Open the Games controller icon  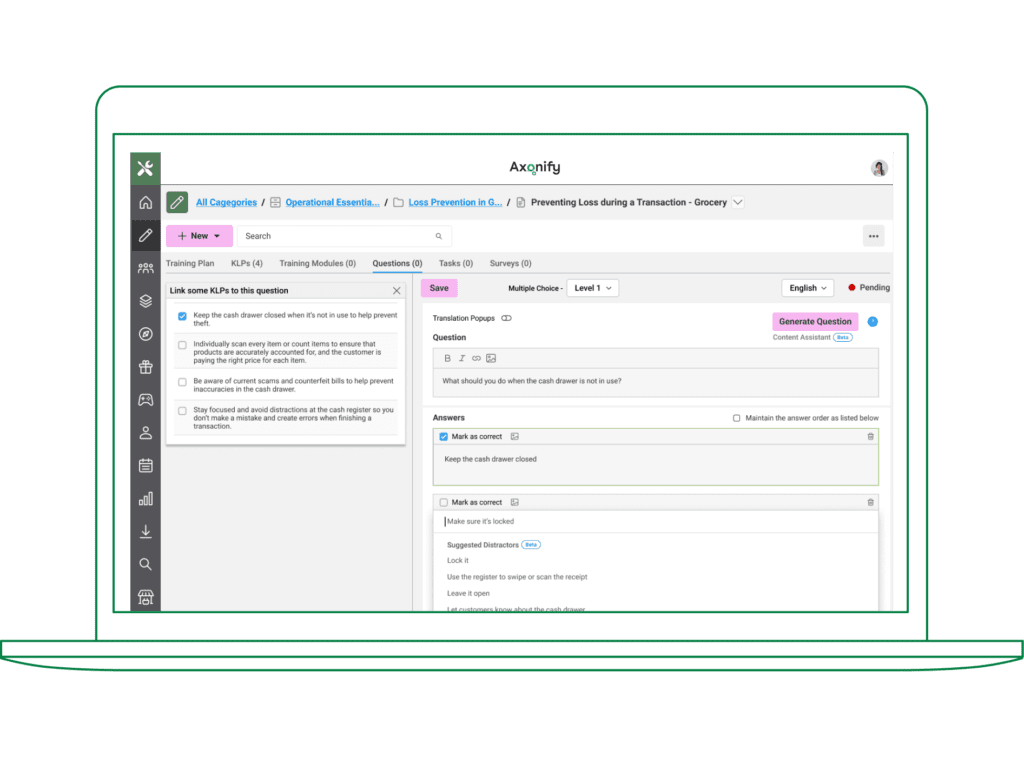(x=145, y=399)
